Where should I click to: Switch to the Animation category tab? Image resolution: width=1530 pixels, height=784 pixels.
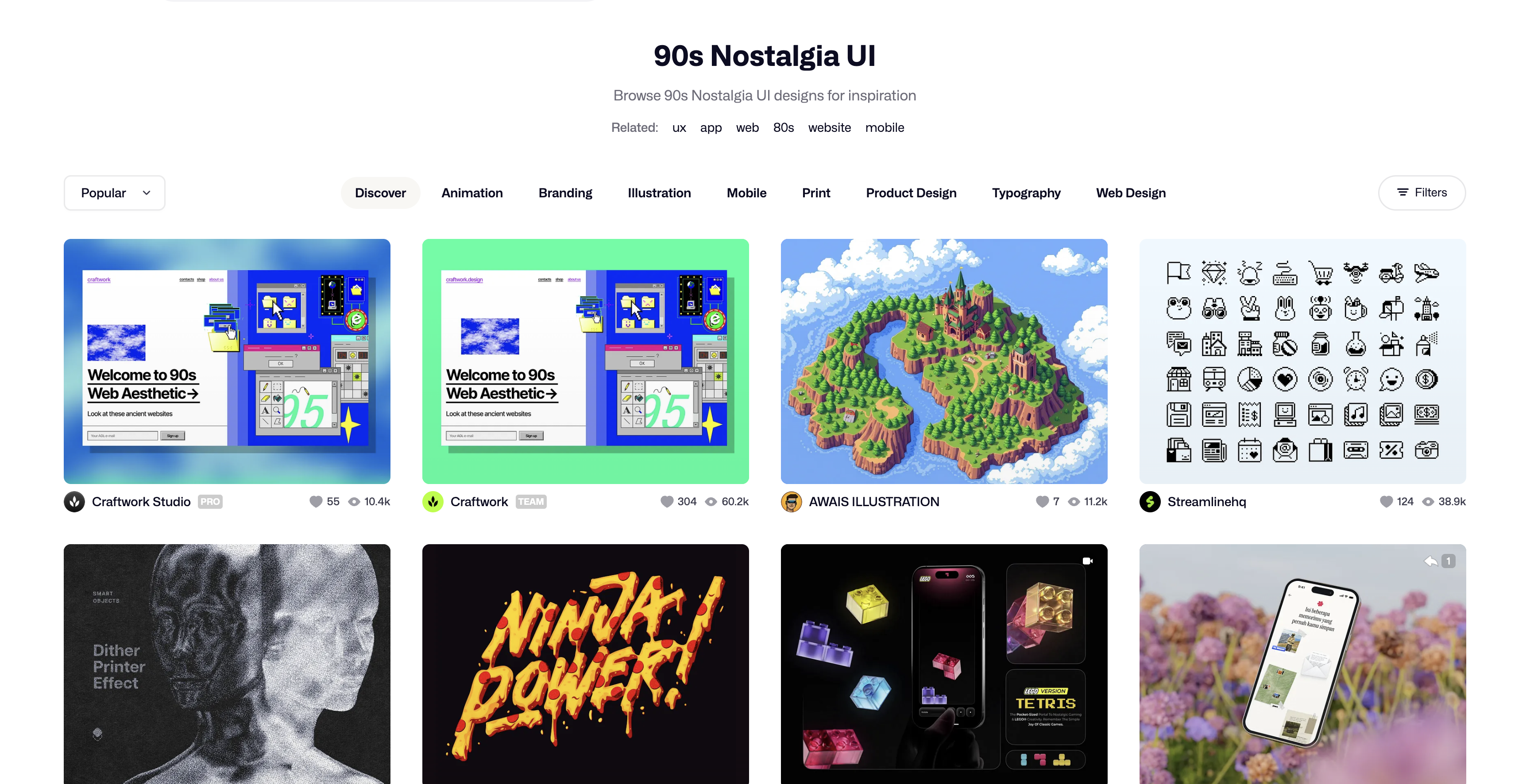click(x=472, y=193)
